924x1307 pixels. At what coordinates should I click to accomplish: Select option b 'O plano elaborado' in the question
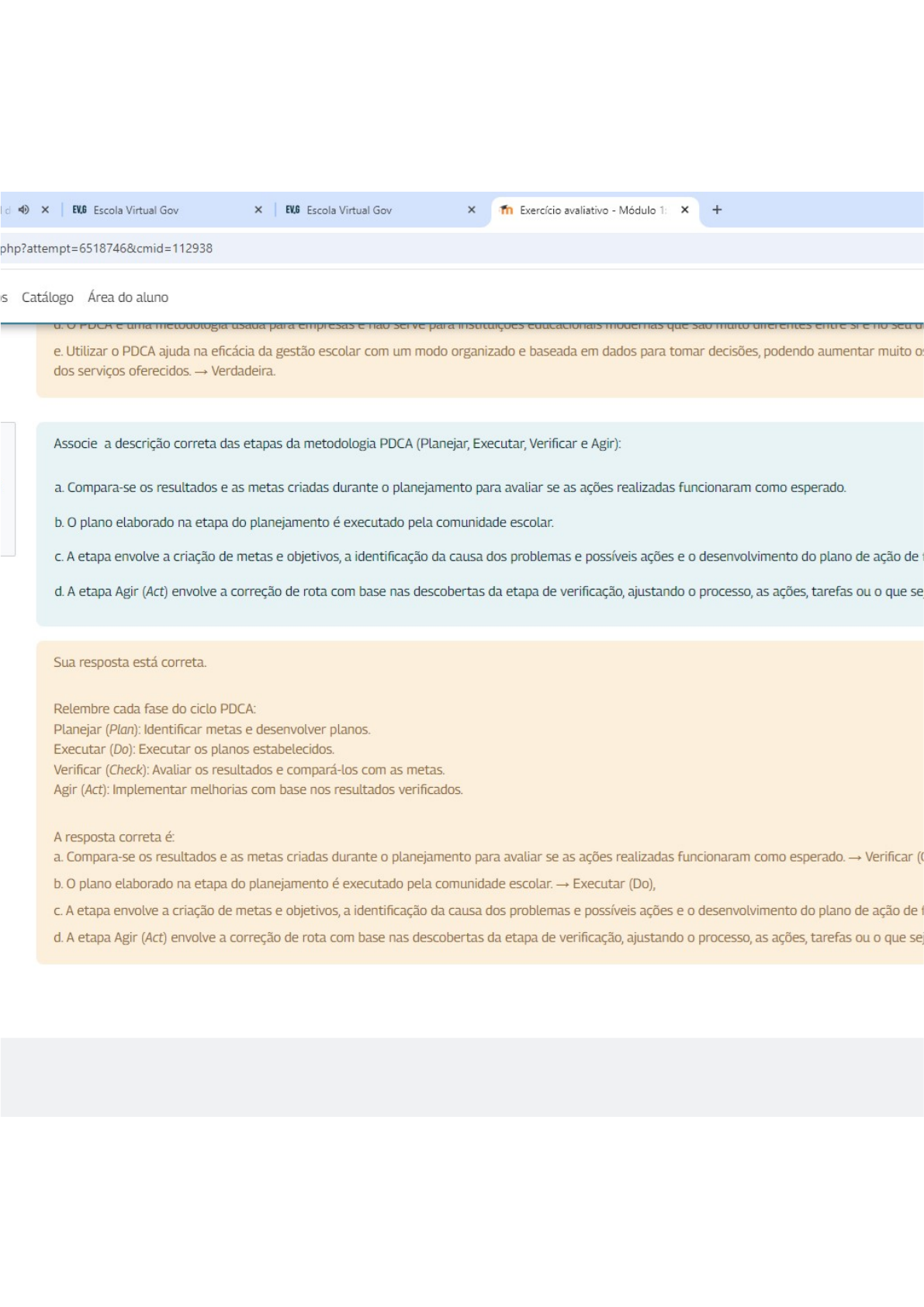(x=304, y=522)
